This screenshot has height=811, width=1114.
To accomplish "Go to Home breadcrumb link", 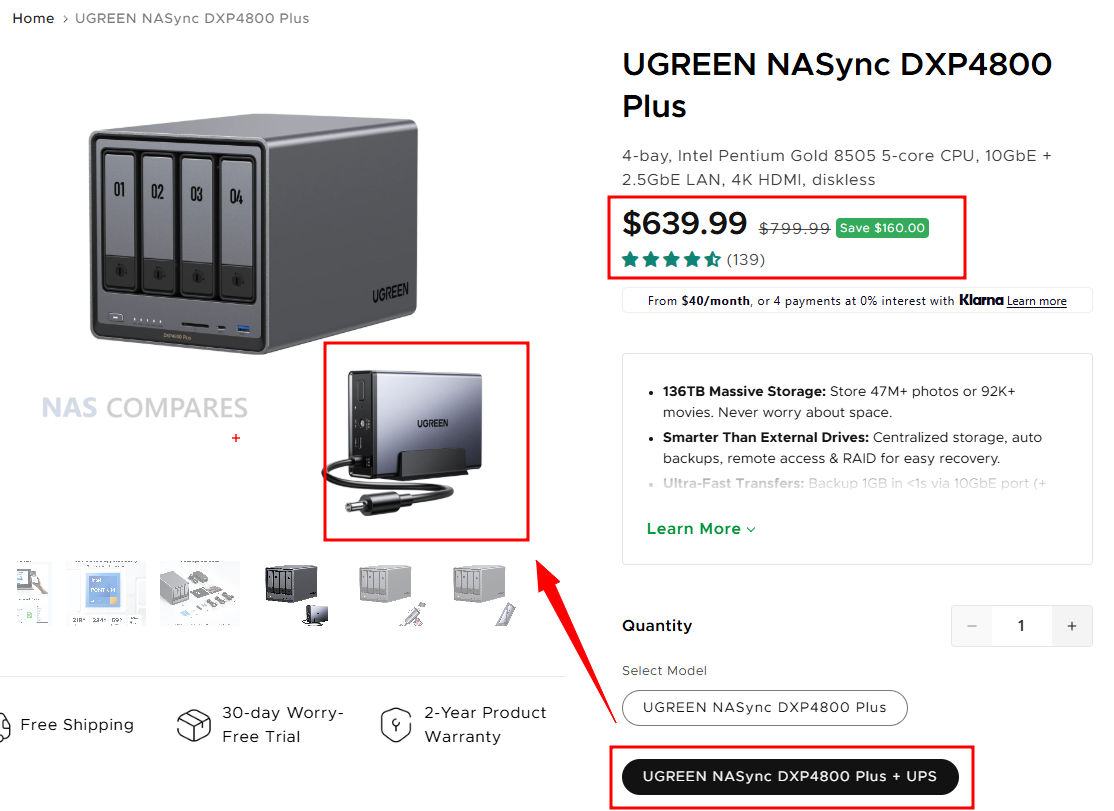I will (x=33, y=18).
